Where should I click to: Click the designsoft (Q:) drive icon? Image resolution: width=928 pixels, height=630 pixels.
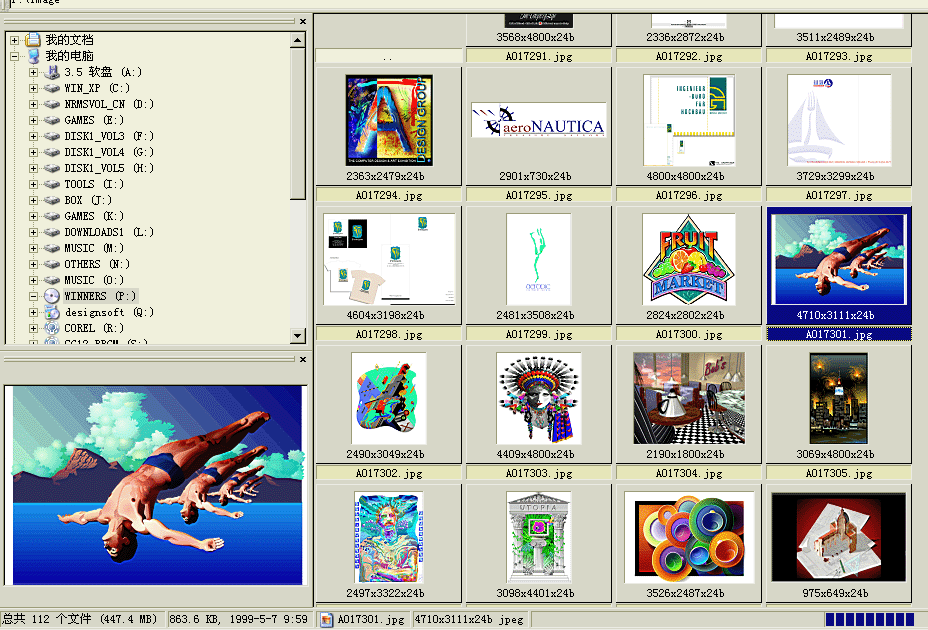(52, 312)
